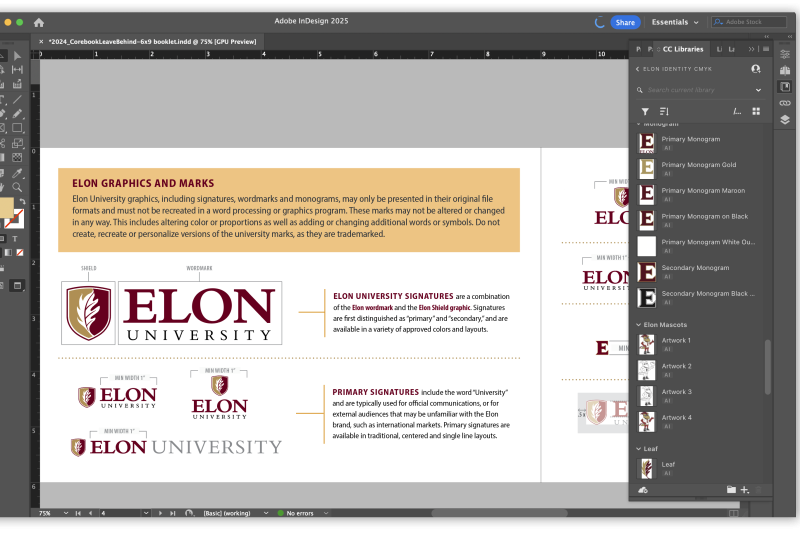Select the Gap tool
Screen dimensions: 800x533
pyautogui.click(x=17, y=70)
